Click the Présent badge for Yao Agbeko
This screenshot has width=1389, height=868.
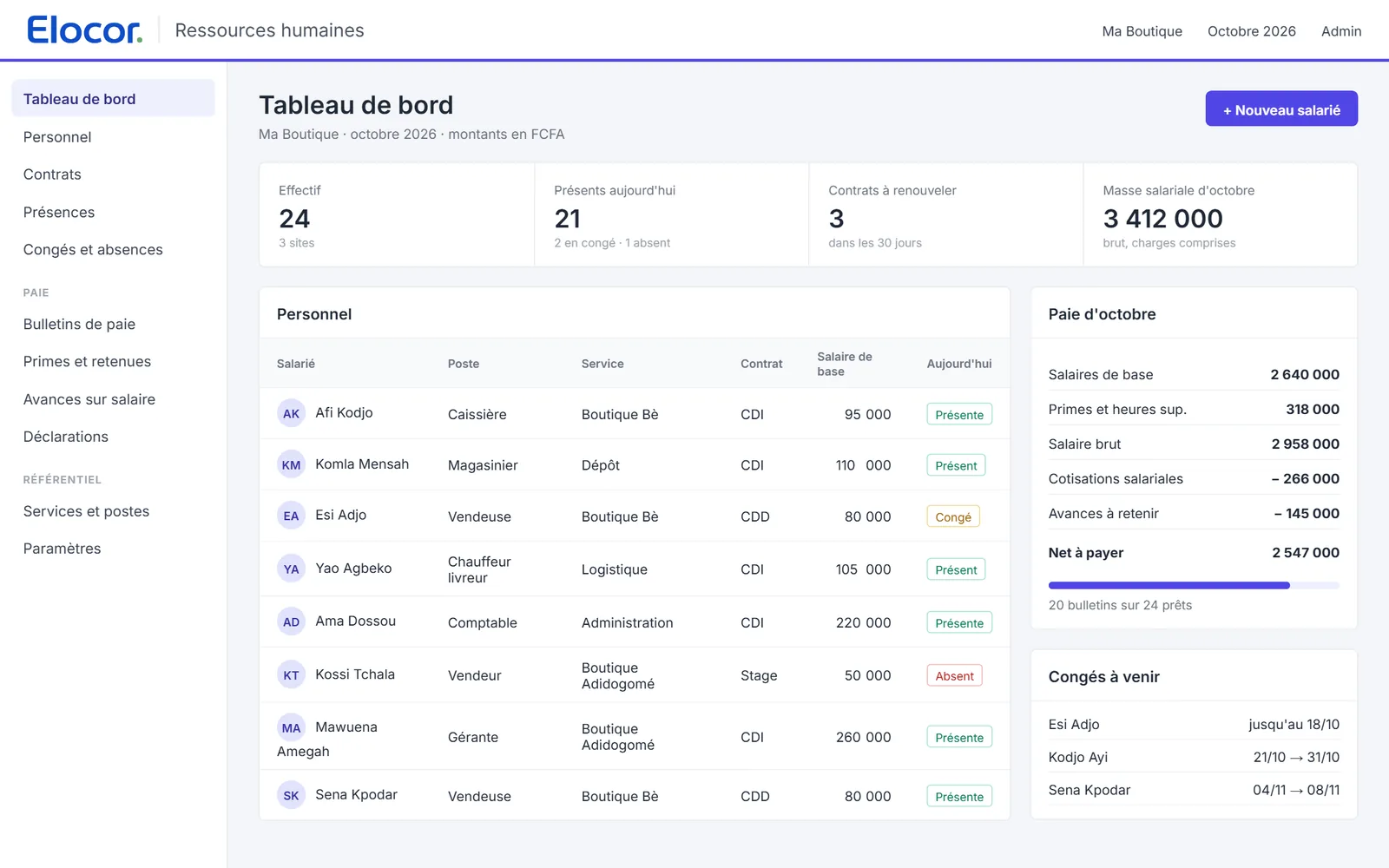tap(956, 569)
